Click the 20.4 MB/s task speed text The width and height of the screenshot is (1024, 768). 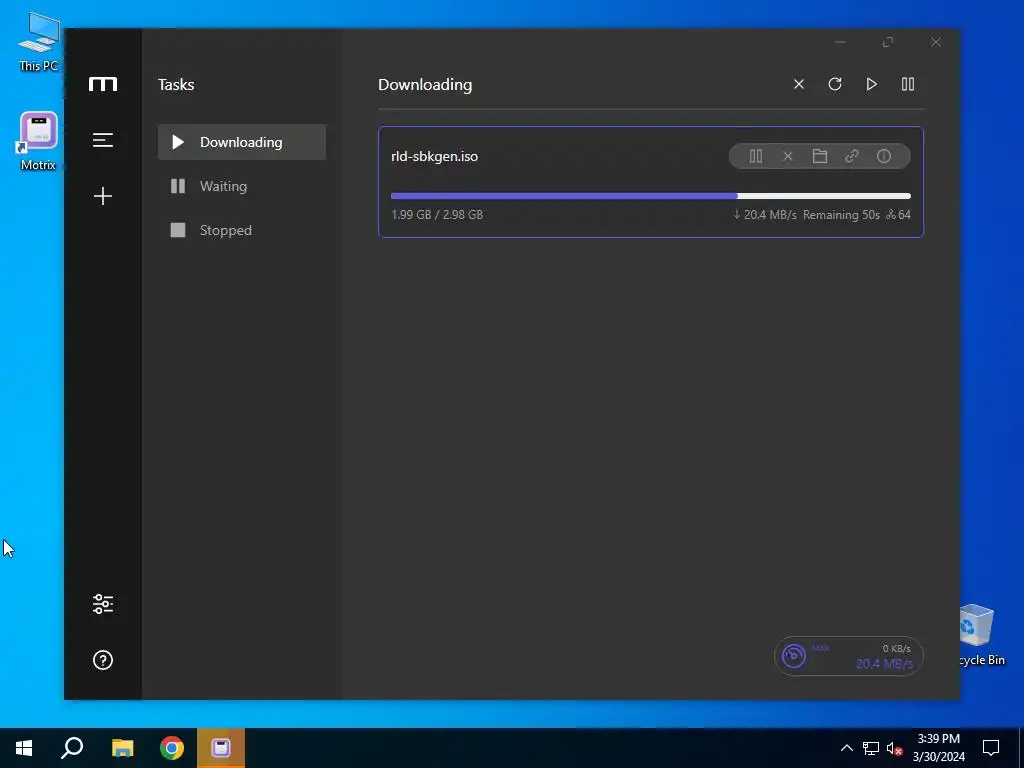(x=765, y=215)
